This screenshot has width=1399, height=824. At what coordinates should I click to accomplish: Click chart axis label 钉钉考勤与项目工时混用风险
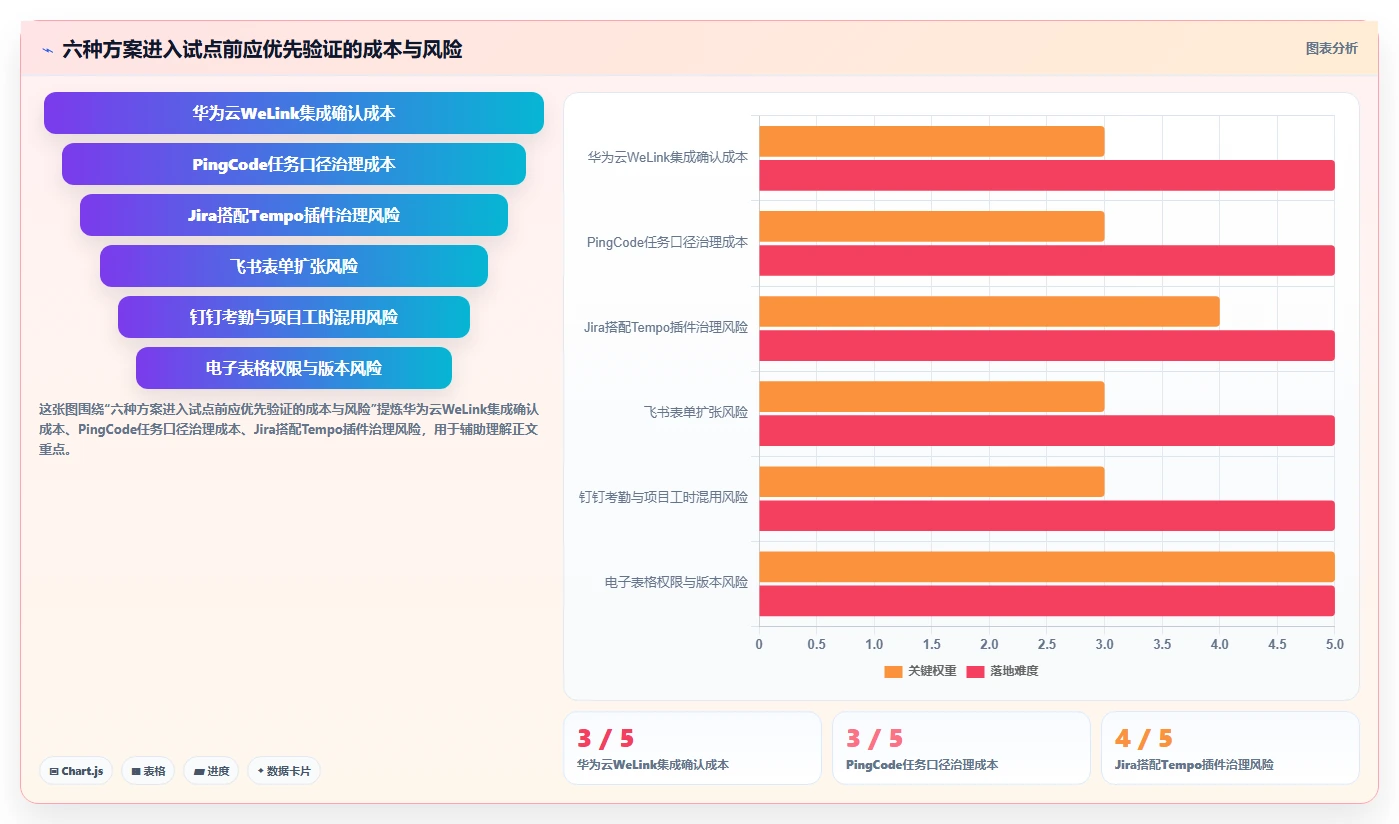663,497
